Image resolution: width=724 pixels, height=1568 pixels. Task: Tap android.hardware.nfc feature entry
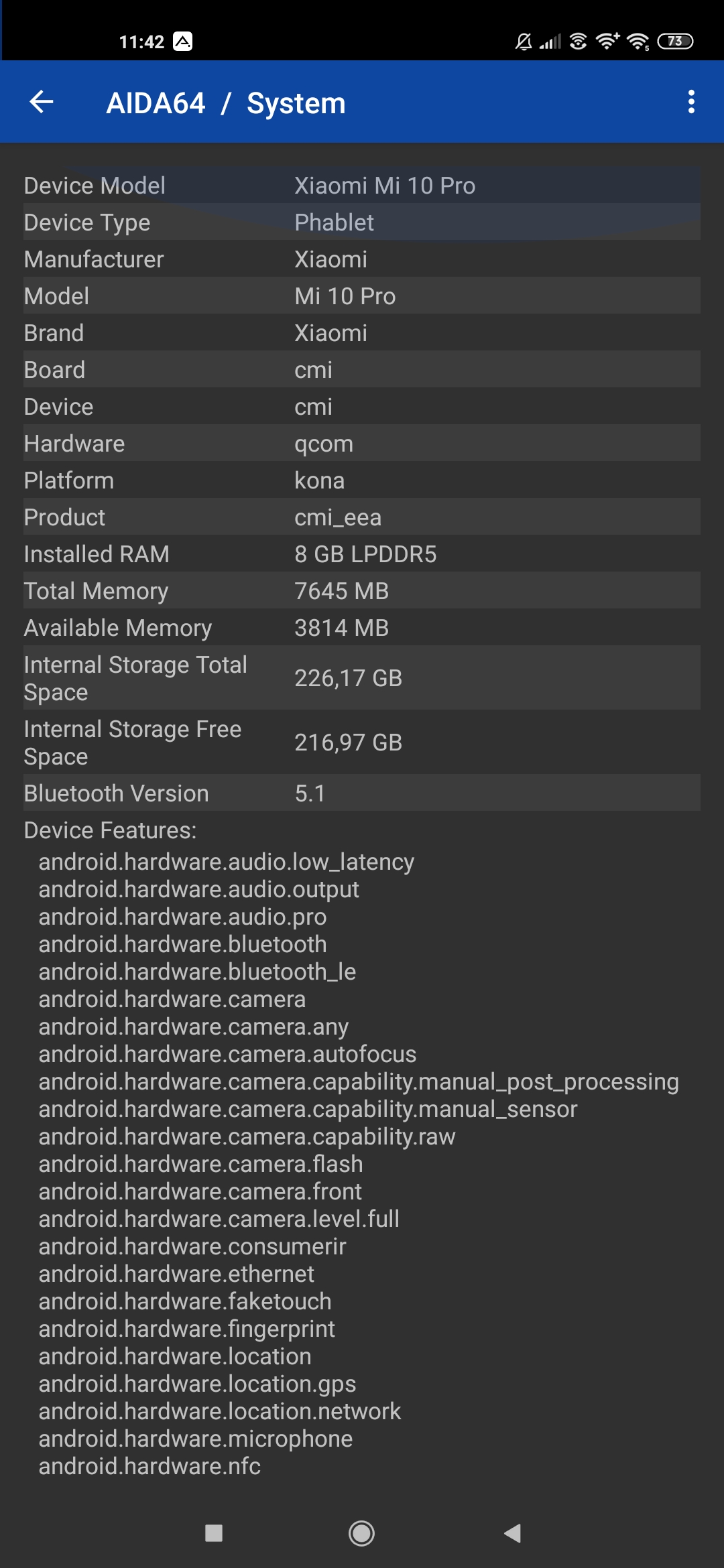point(149,1466)
